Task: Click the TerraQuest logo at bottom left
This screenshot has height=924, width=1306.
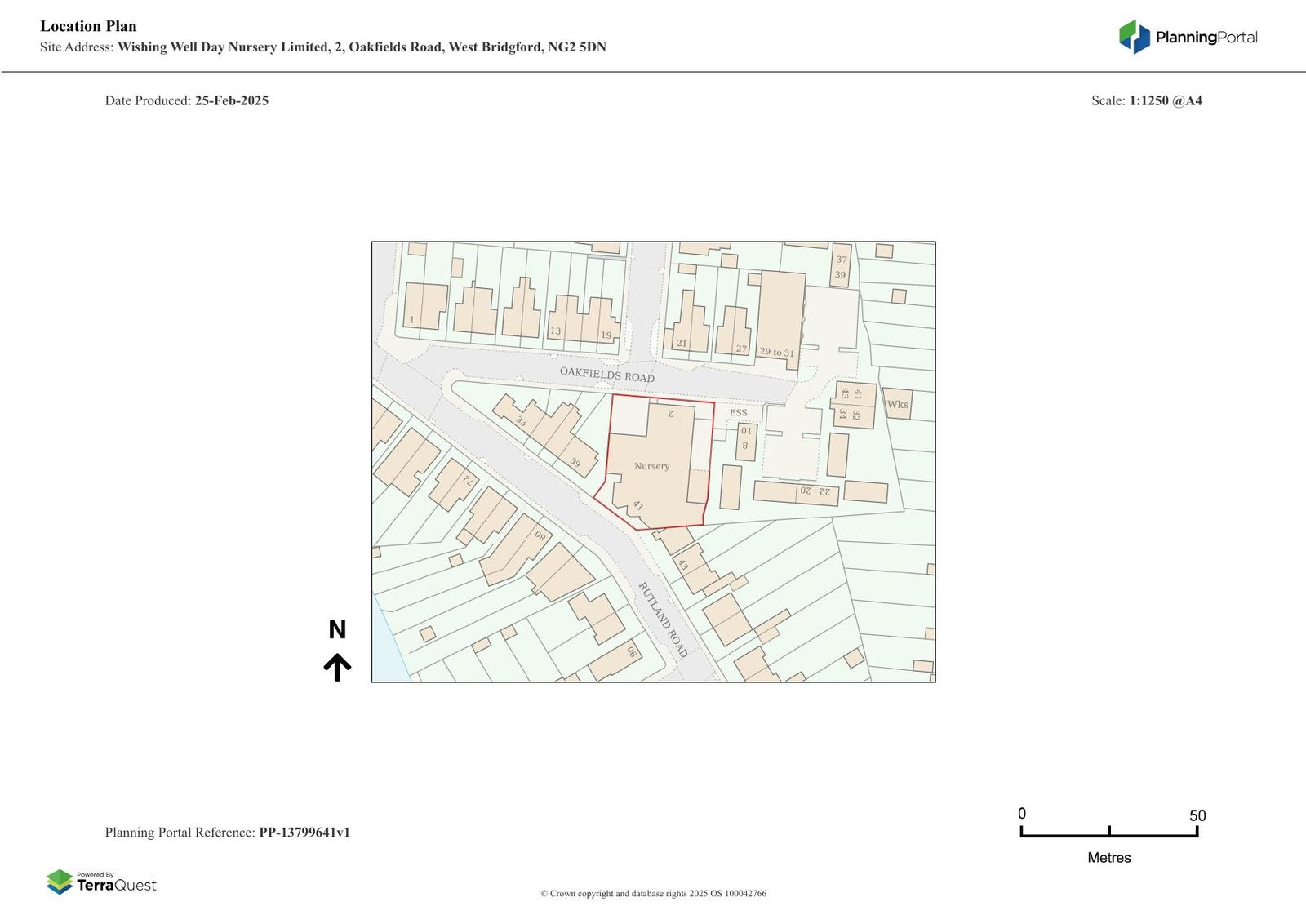Action: (x=101, y=882)
